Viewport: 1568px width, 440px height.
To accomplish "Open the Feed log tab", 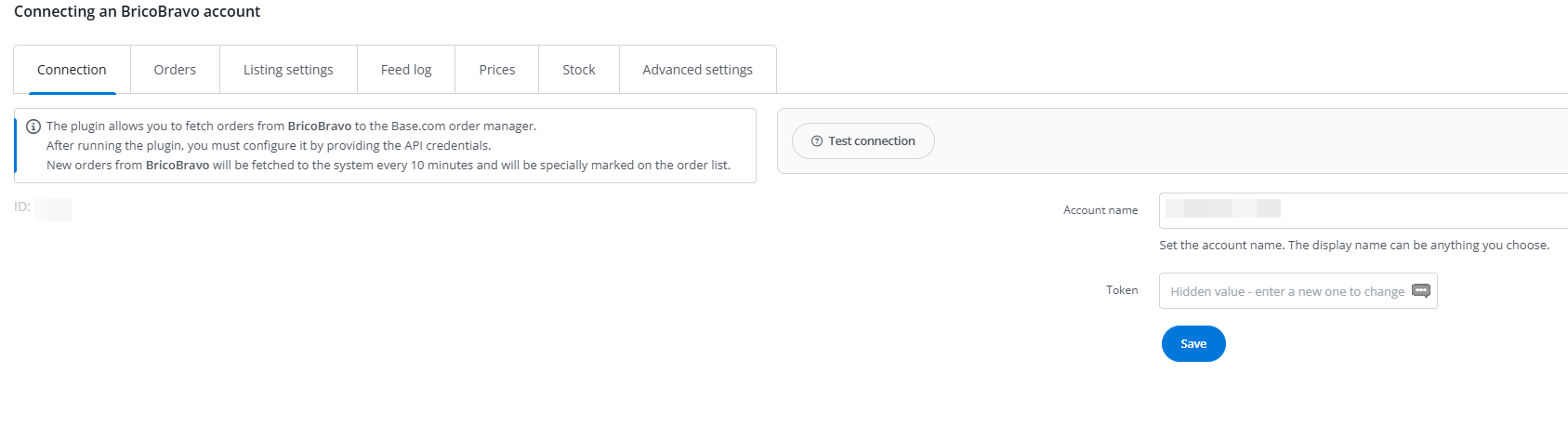I will coord(406,70).
